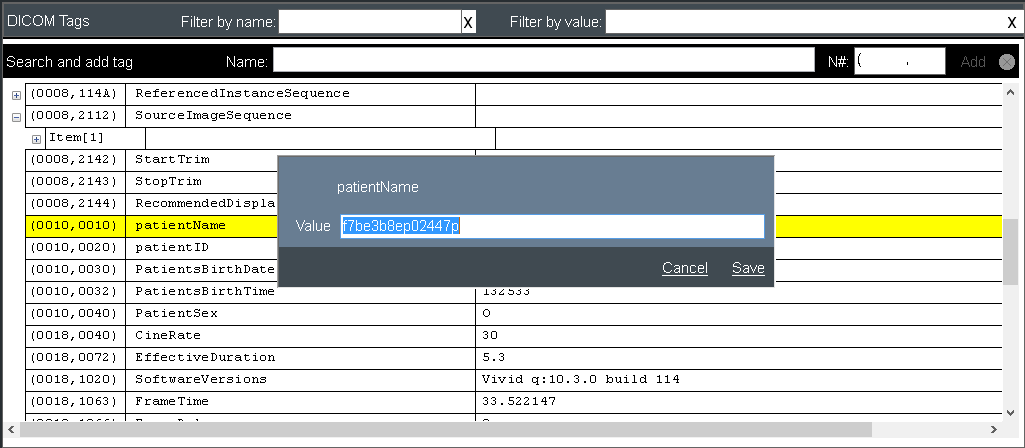This screenshot has width=1025, height=448.
Task: Click the gray circular X icon beside Add
Action: (1006, 62)
